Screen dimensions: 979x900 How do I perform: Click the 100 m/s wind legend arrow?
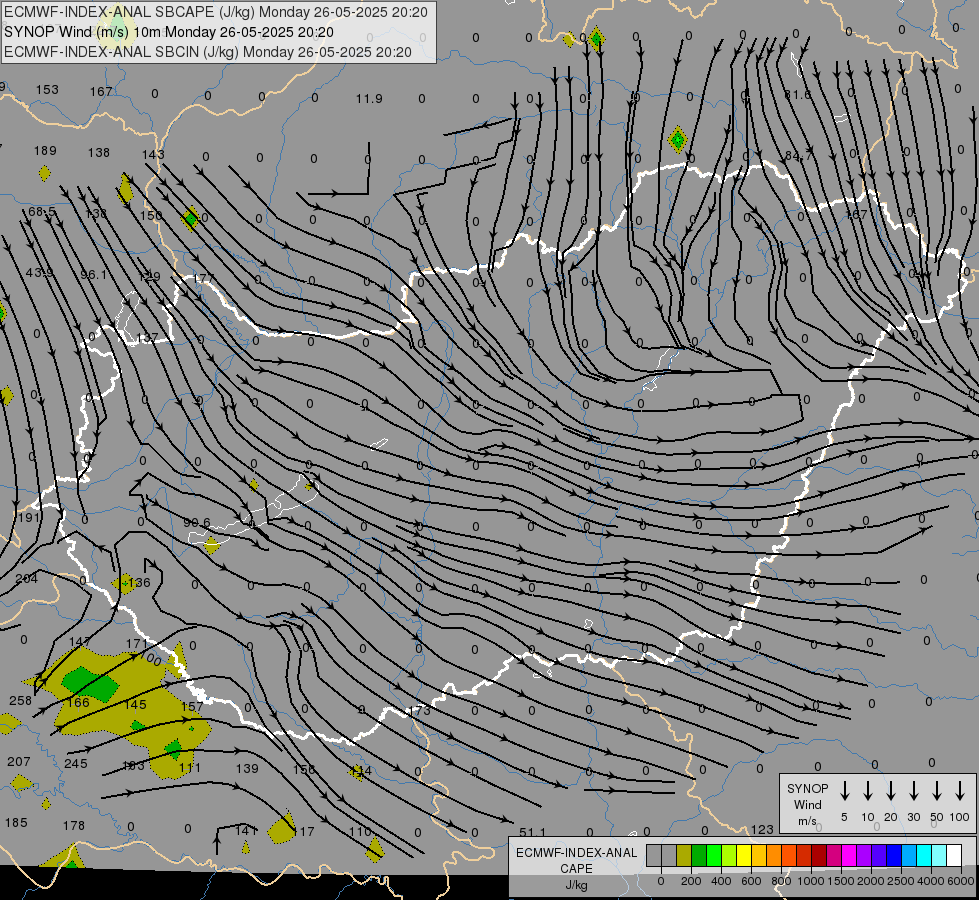point(960,791)
